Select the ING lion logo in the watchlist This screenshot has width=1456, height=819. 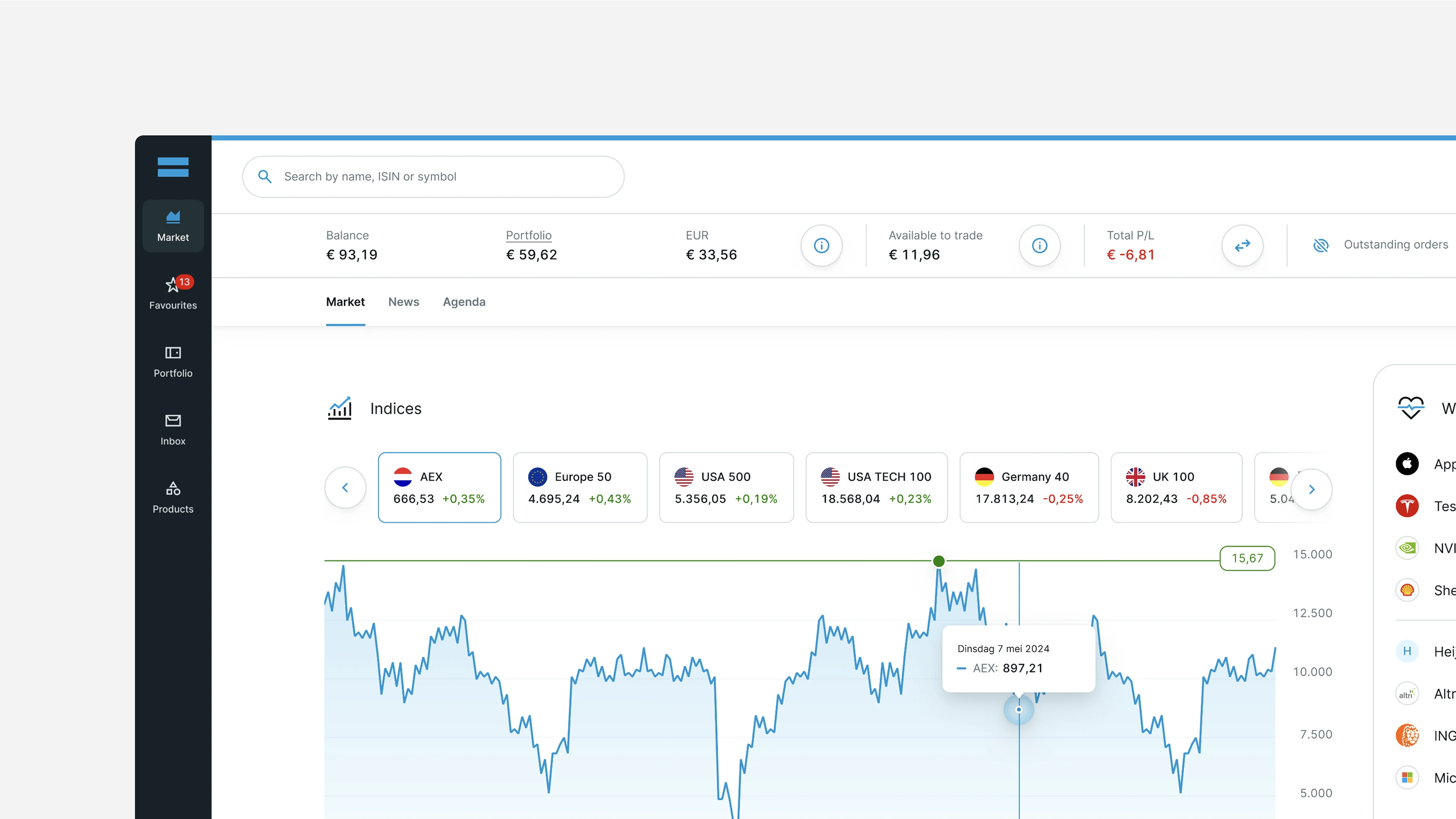(1407, 735)
